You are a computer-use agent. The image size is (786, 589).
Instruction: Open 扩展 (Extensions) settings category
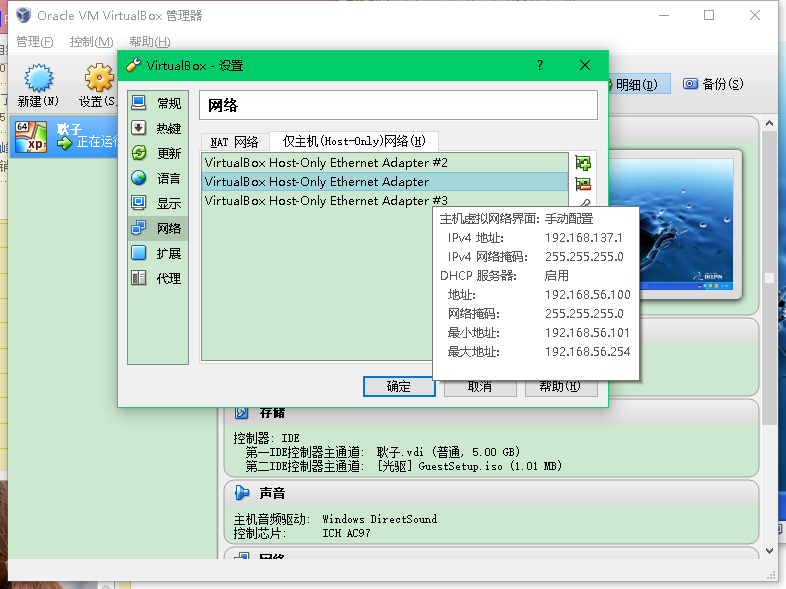click(x=158, y=254)
